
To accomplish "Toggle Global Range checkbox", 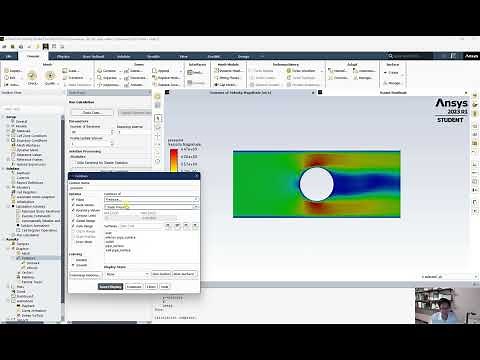I will tap(73, 221).
